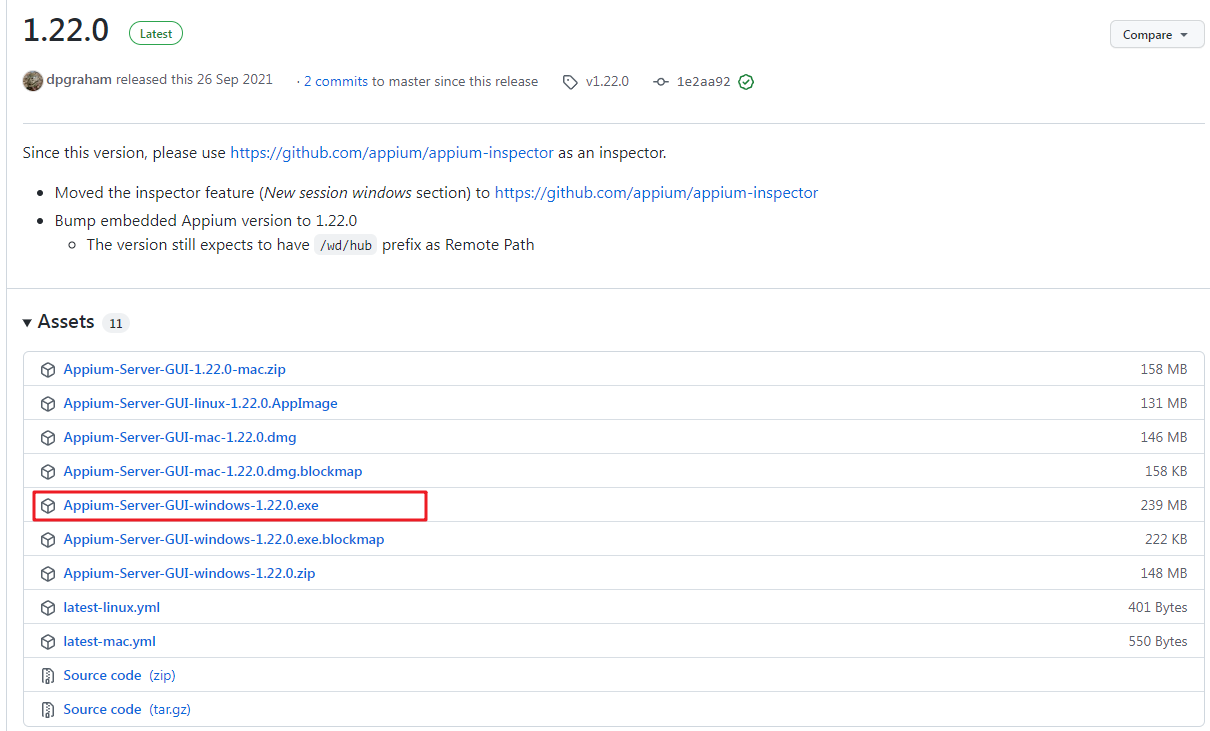Viewport: 1210px width, 731px height.
Task: Click the commit icon beside 1e2aa92
Action: [660, 82]
